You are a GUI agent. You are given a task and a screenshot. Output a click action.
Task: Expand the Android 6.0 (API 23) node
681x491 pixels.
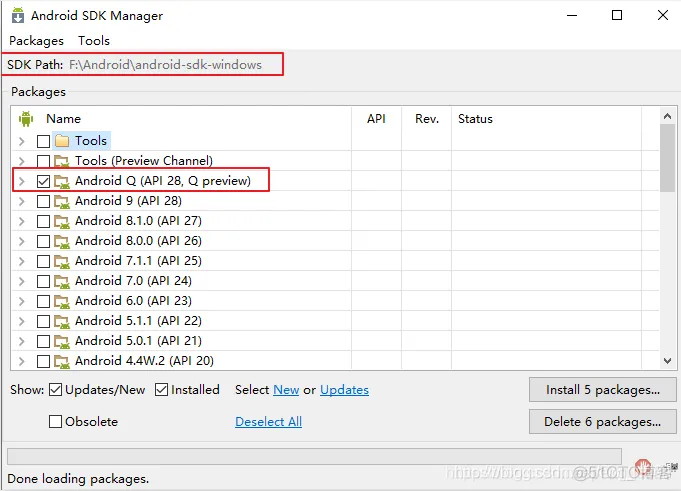point(22,301)
